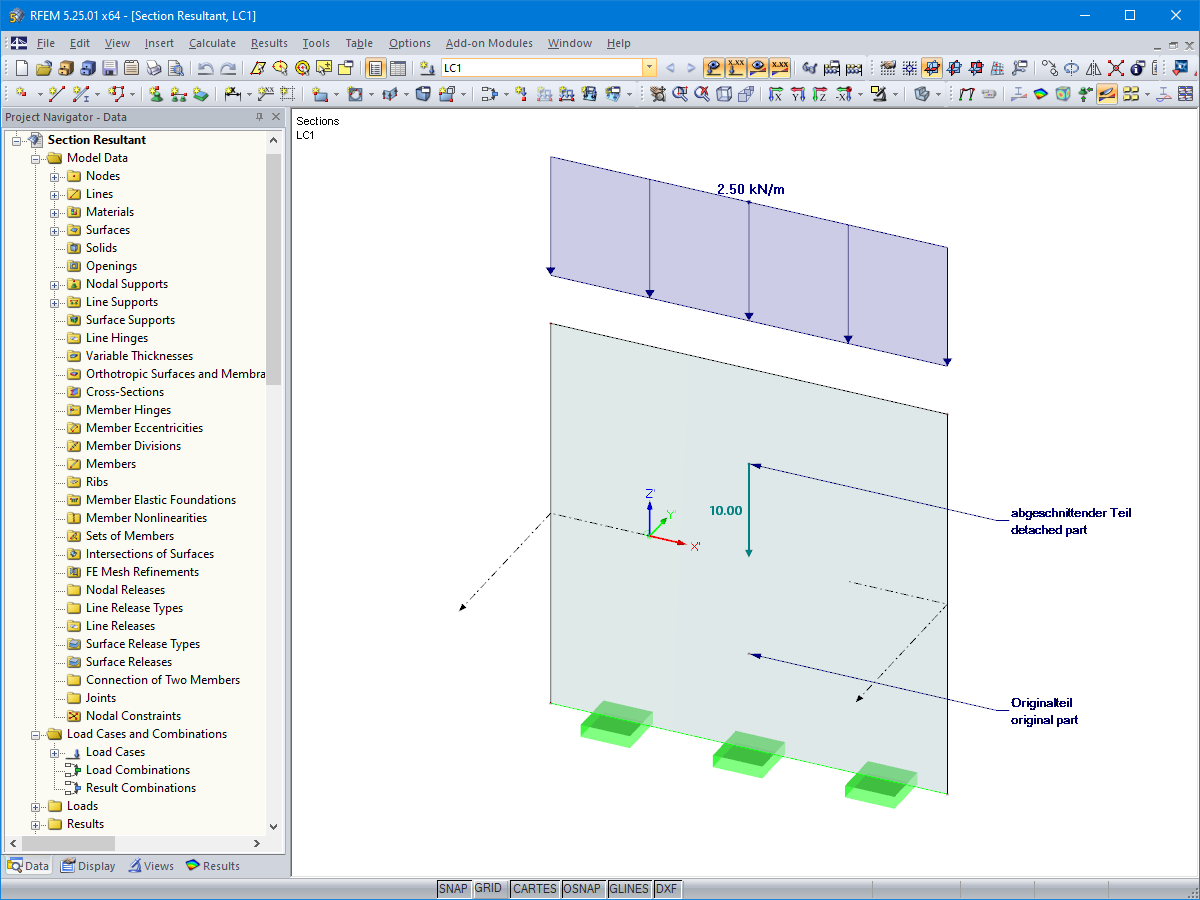This screenshot has width=1200, height=900.
Task: Toggle SNAP mode in the status bar
Action: [x=454, y=888]
